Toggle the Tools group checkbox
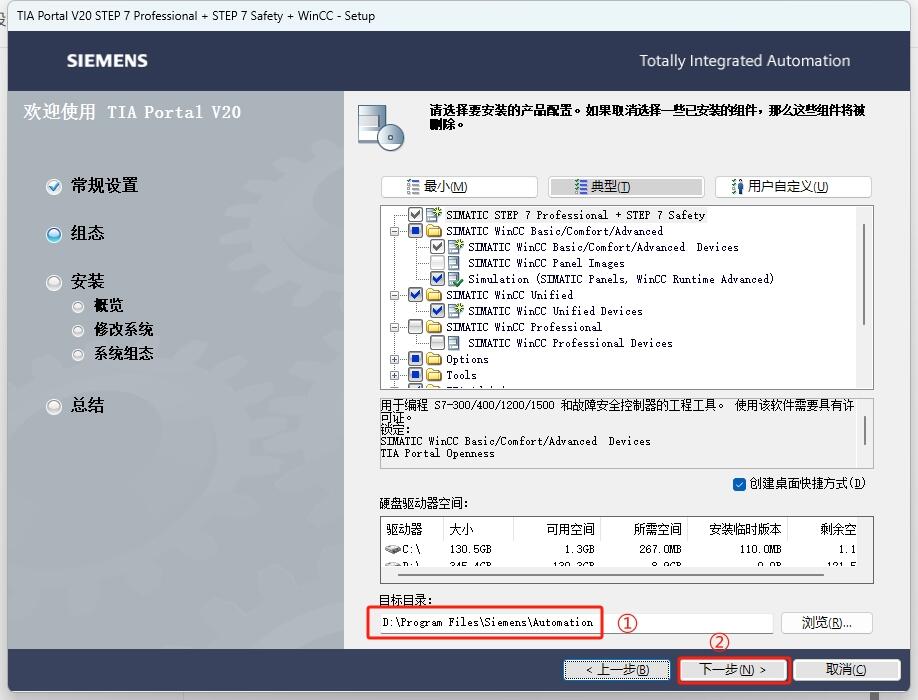Viewport: 918px width, 700px height. tap(415, 375)
